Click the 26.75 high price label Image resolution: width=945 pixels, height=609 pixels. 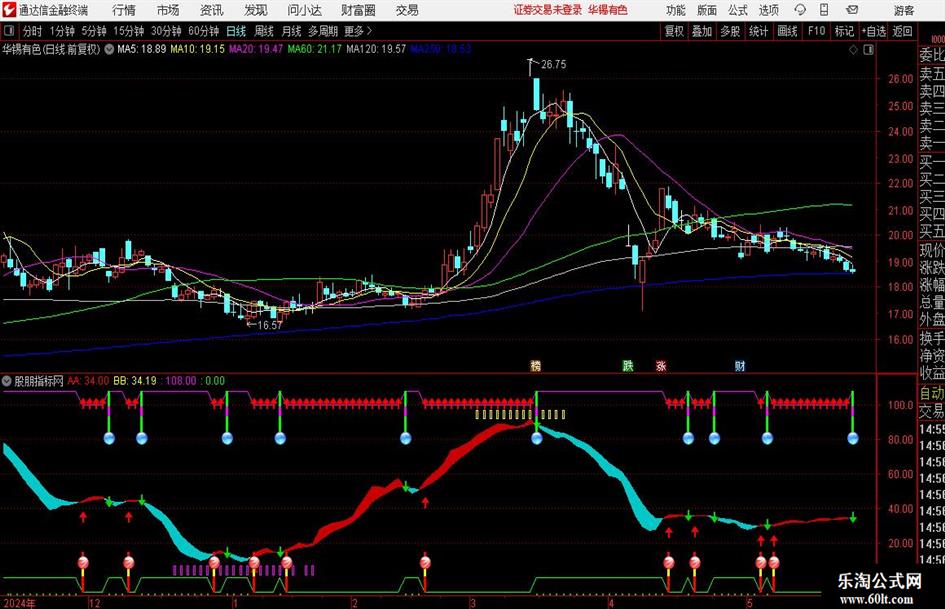(553, 64)
